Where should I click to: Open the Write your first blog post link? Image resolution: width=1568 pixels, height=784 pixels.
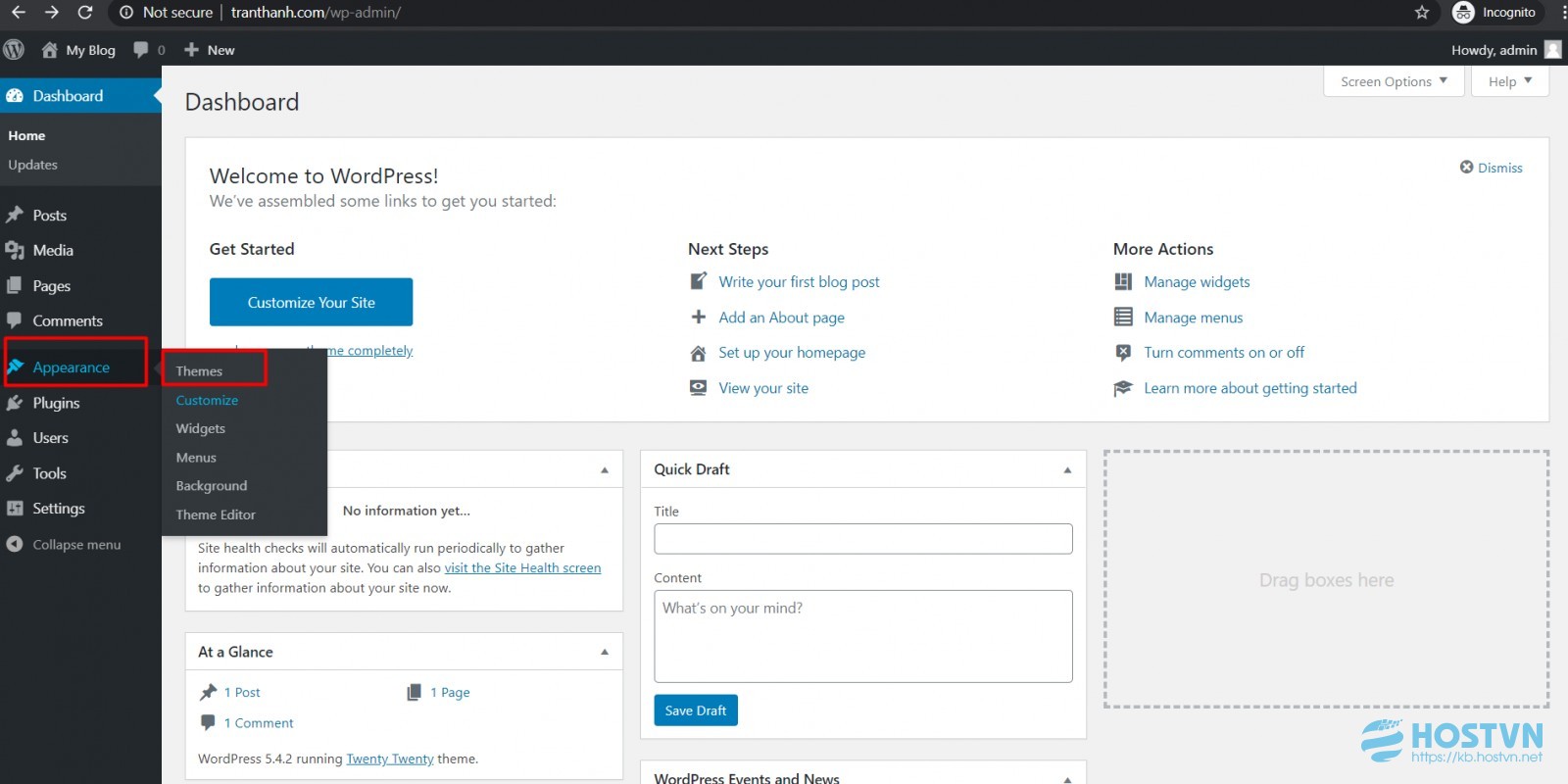coord(799,282)
